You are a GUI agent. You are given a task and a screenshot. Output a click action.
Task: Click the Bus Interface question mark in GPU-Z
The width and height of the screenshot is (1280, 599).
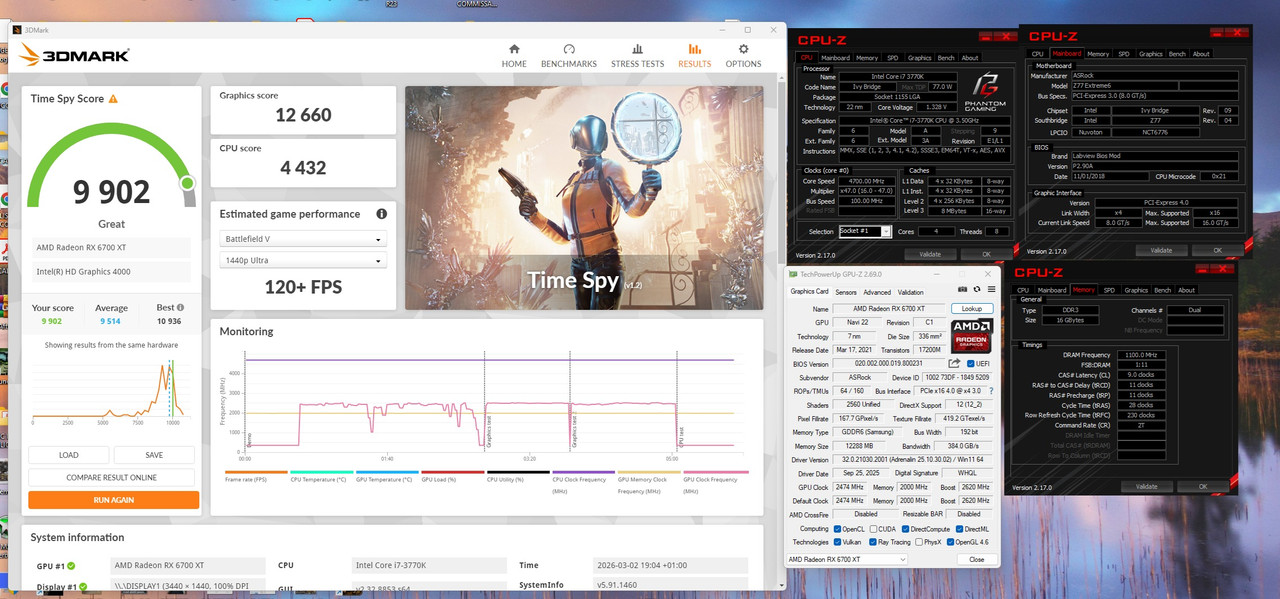(x=991, y=391)
